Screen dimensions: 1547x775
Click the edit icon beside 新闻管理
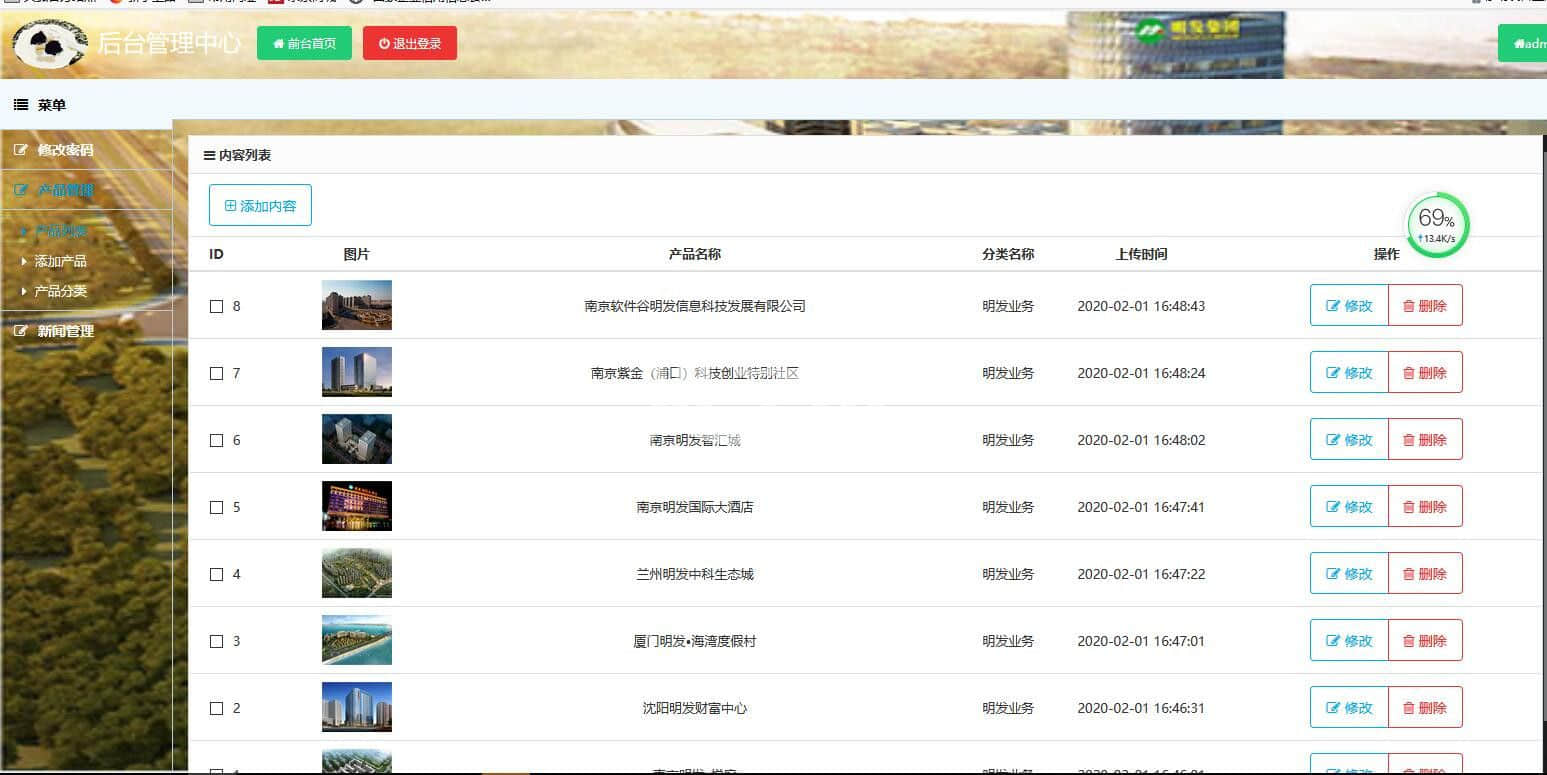[x=21, y=331]
